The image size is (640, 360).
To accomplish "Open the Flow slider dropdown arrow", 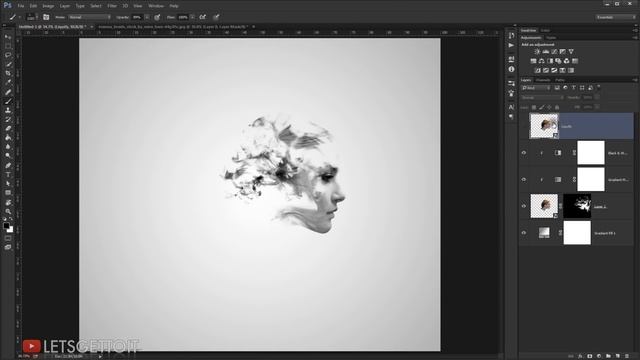I will pos(193,17).
